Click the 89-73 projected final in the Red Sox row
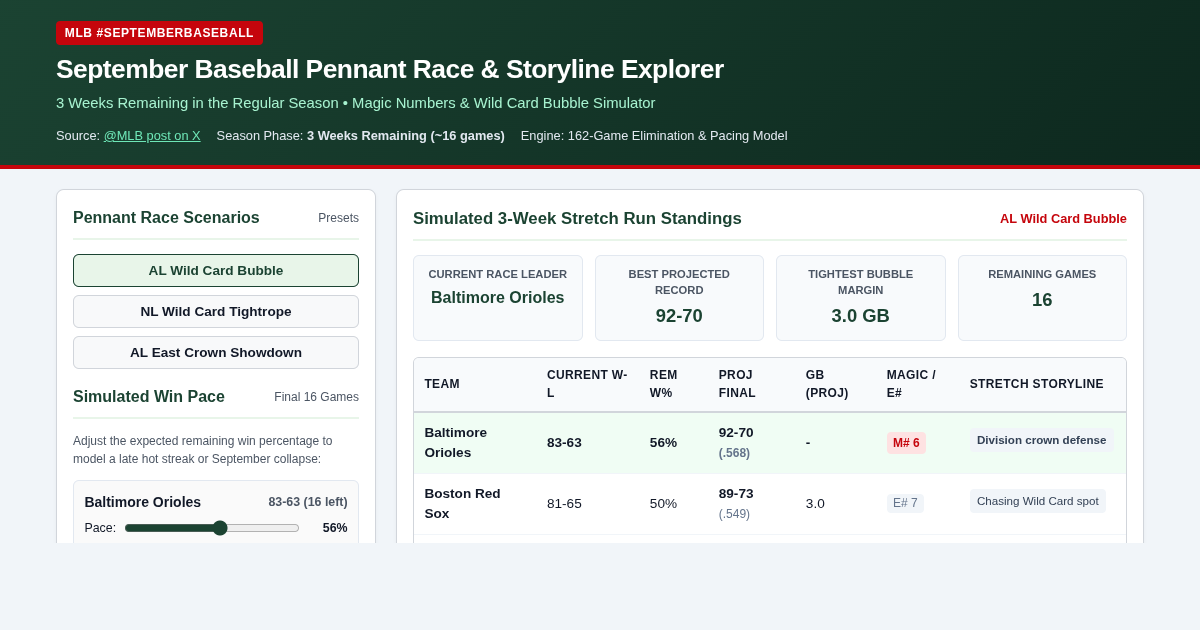Viewport: 1200px width, 630px height. tap(736, 494)
